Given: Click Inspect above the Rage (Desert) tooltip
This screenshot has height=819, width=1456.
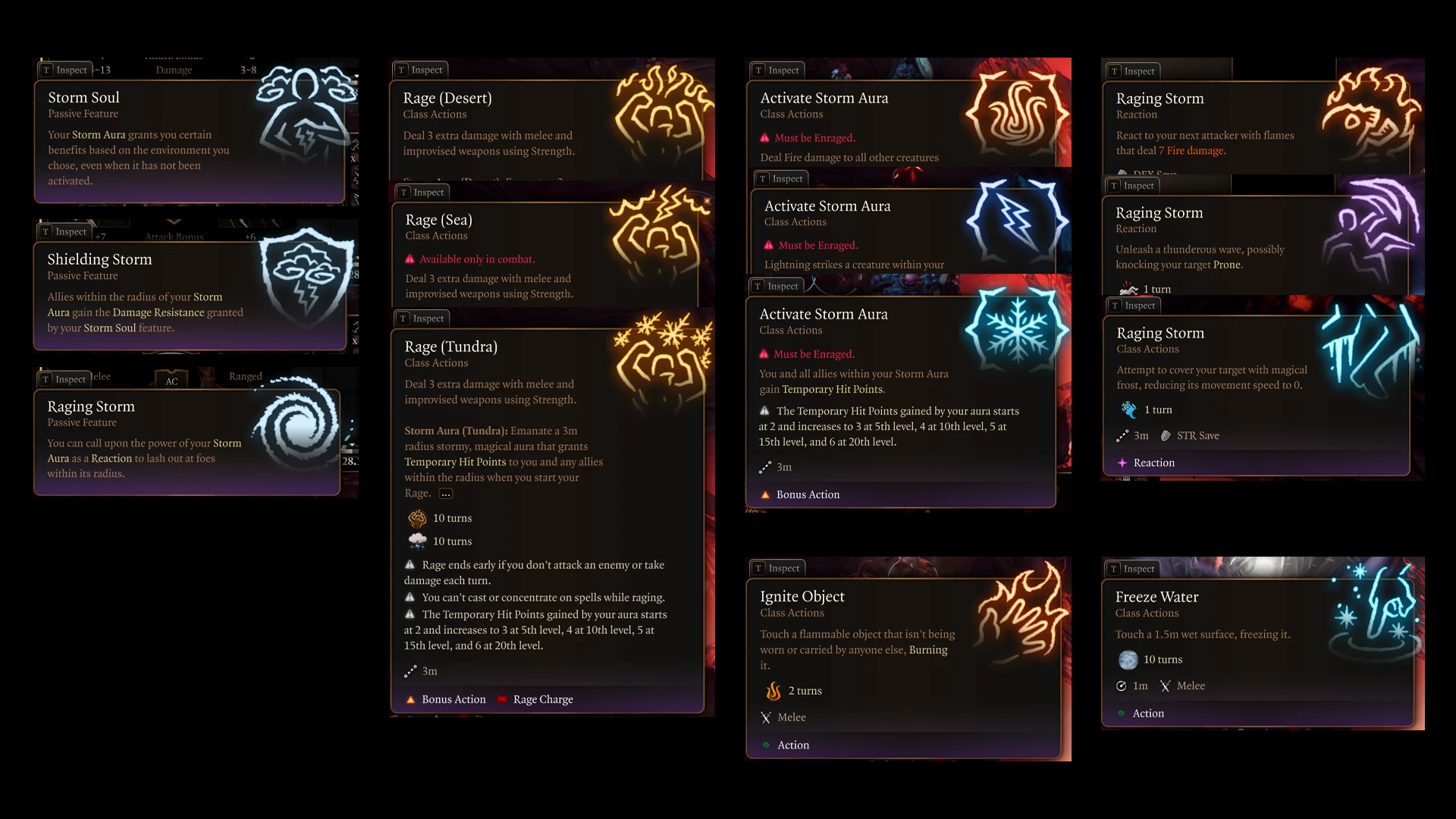Looking at the screenshot, I should [420, 70].
